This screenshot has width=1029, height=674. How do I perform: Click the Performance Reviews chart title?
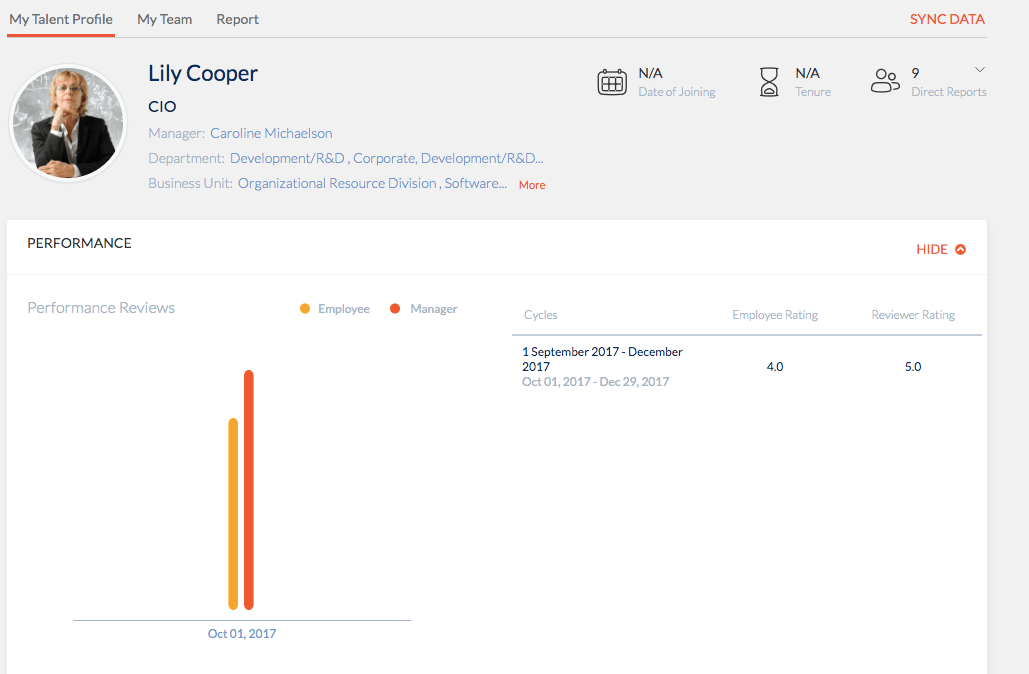tap(101, 308)
